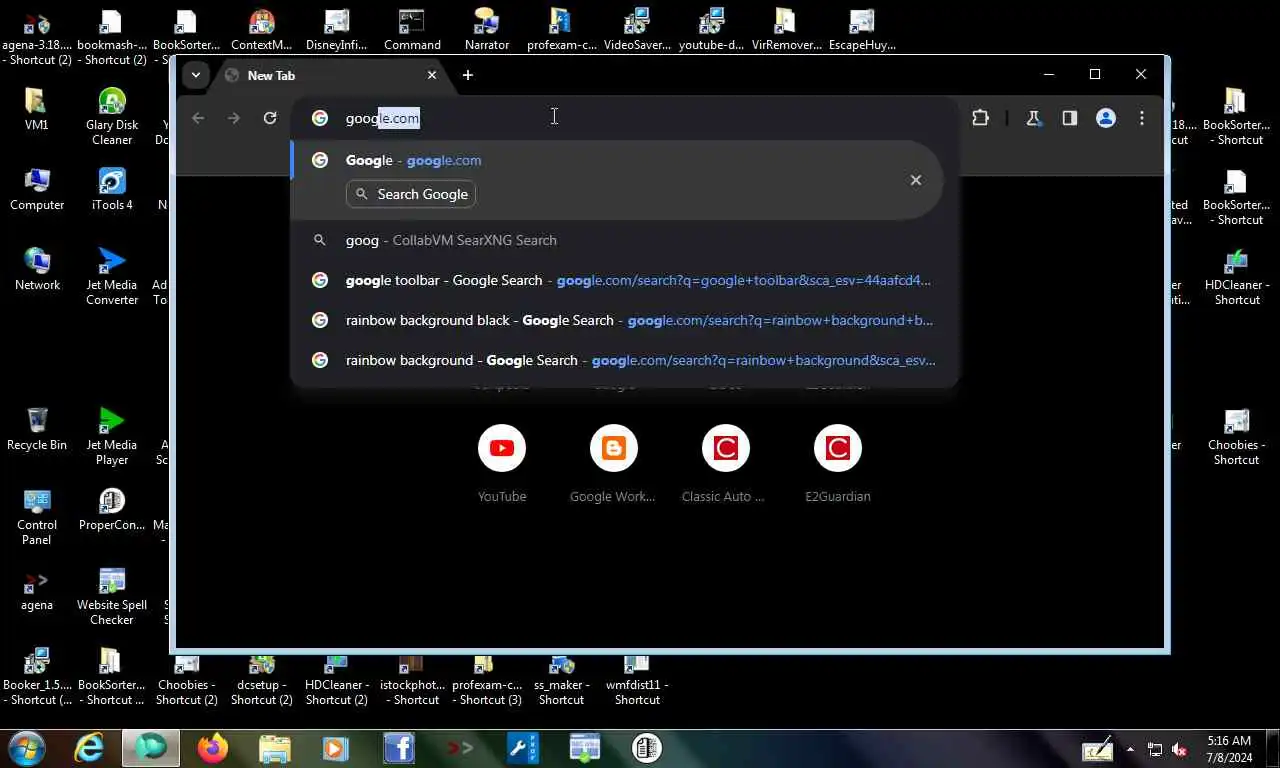Open the media player taskbar icon
The height and width of the screenshot is (768, 1280).
click(335, 748)
